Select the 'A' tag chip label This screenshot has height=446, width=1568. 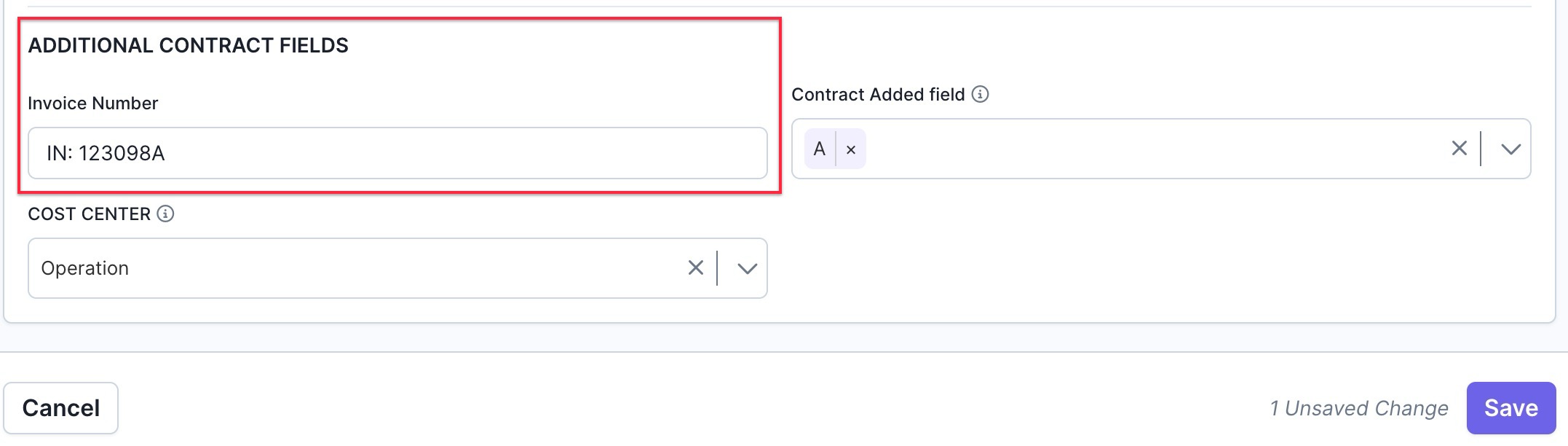pos(820,149)
